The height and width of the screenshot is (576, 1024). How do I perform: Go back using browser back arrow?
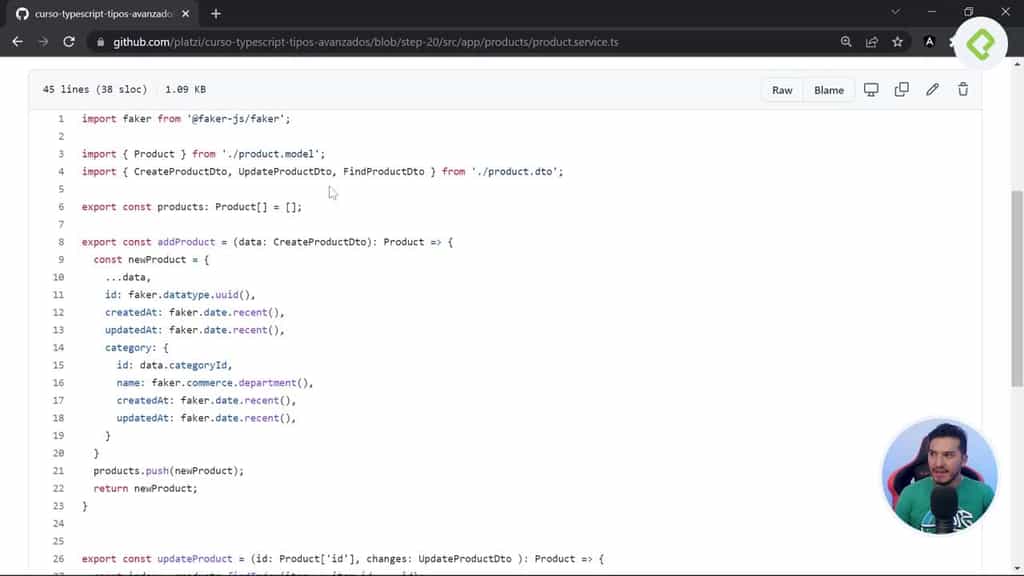point(17,42)
